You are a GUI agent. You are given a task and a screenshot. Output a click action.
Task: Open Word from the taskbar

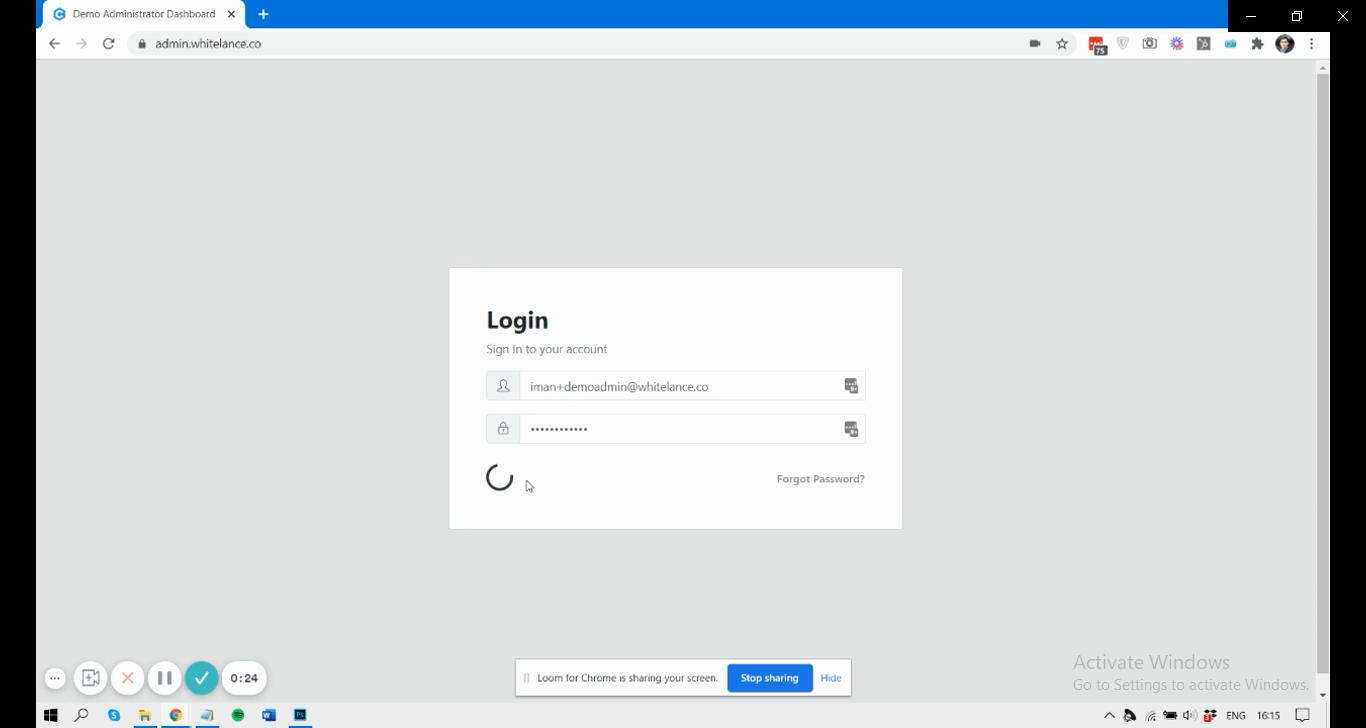[x=269, y=715]
